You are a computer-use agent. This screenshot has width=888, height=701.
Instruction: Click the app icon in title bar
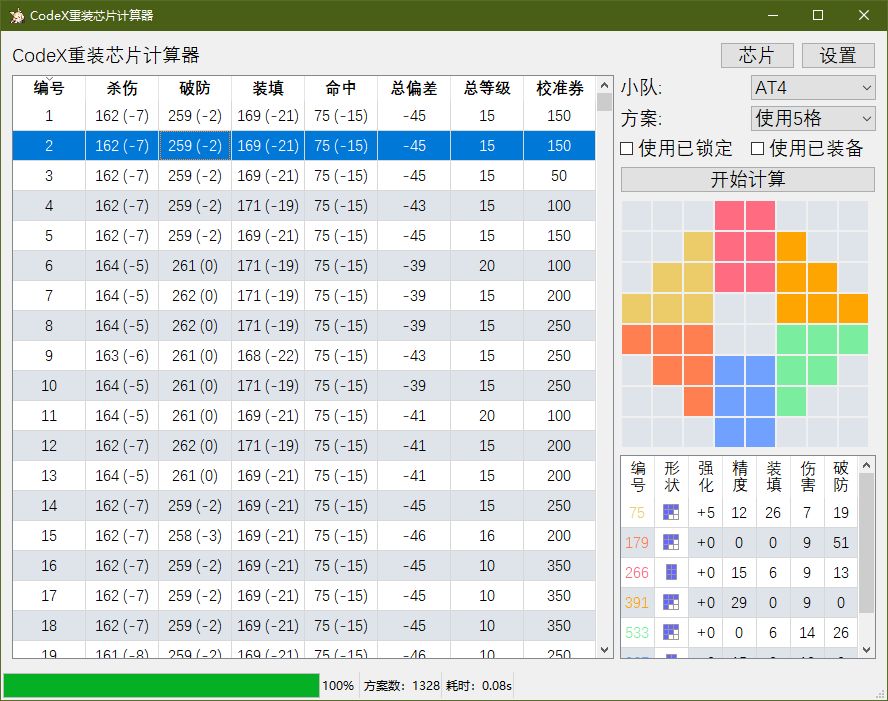16,15
